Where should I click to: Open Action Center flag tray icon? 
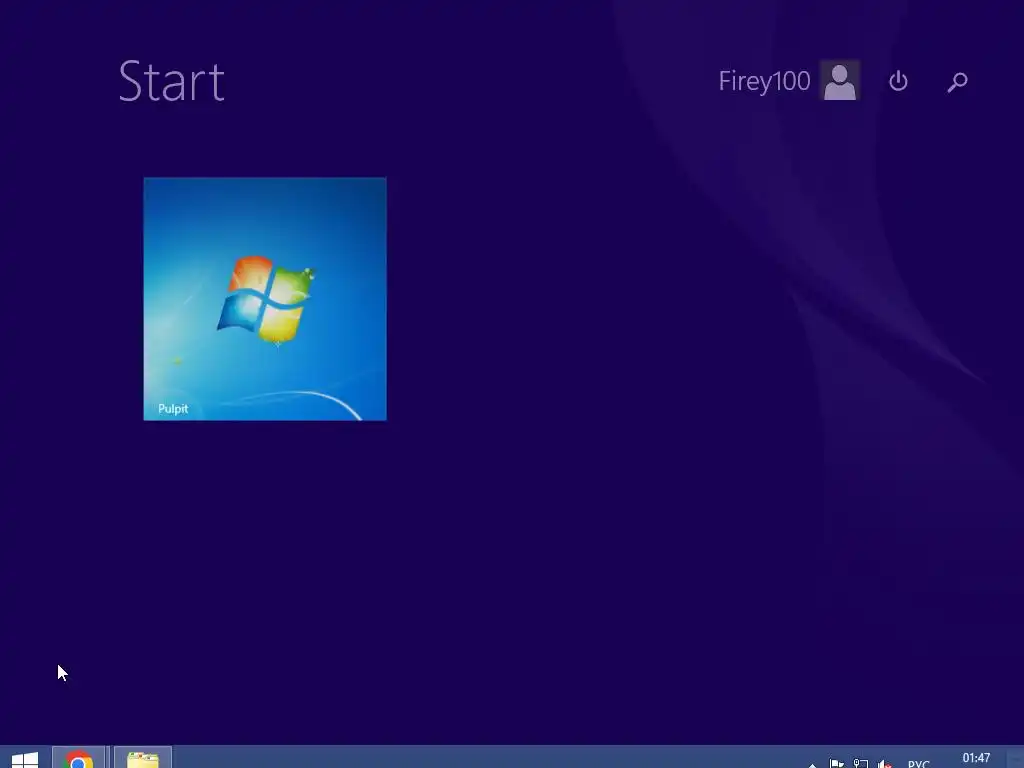coord(836,763)
